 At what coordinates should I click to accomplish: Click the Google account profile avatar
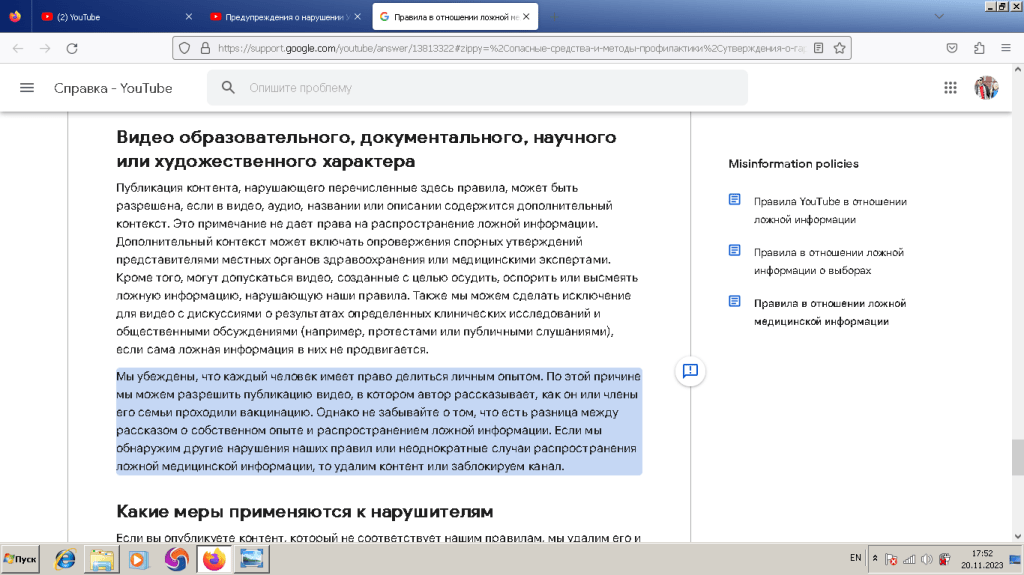(986, 88)
